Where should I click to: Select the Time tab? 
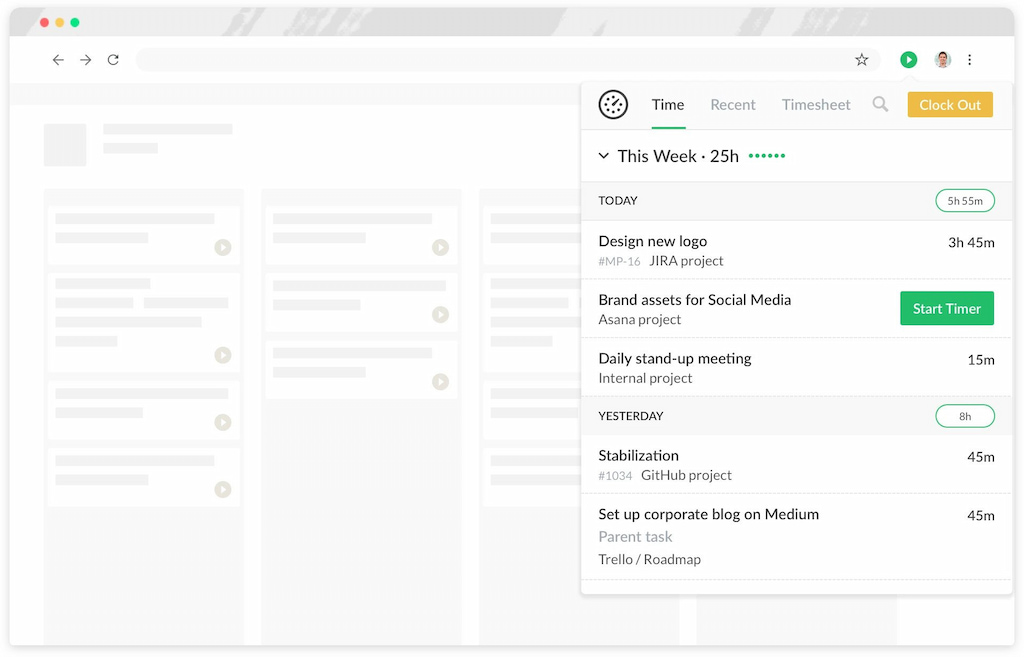pyautogui.click(x=667, y=104)
